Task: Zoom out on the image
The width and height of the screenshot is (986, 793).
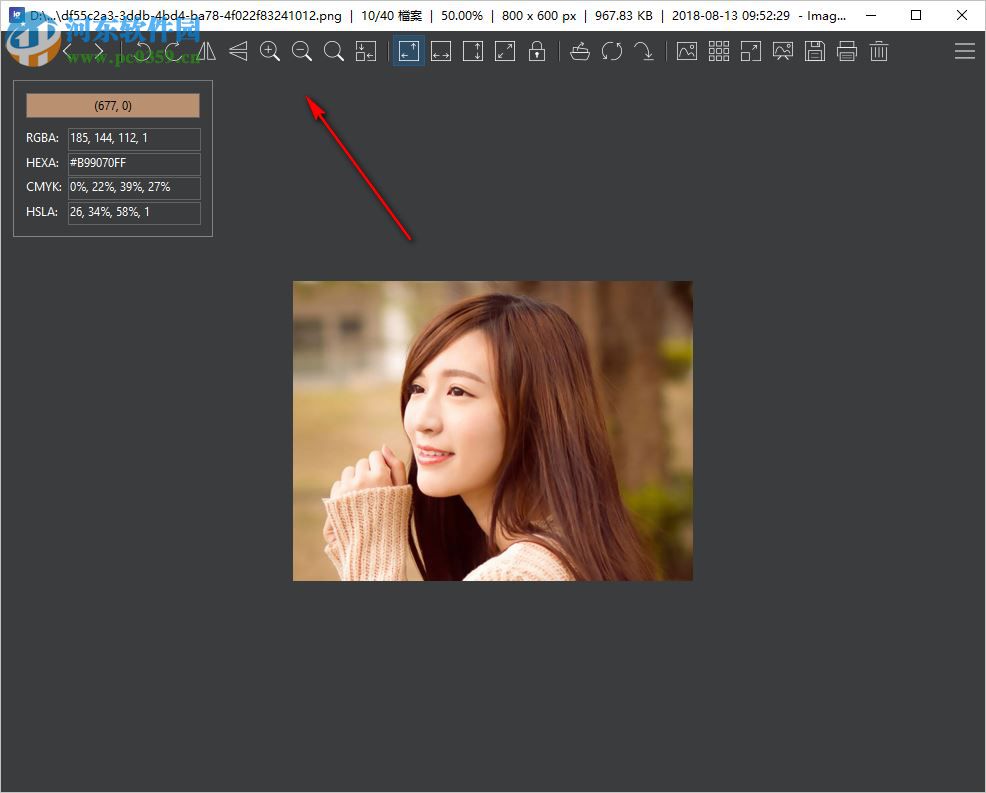Action: [x=302, y=51]
